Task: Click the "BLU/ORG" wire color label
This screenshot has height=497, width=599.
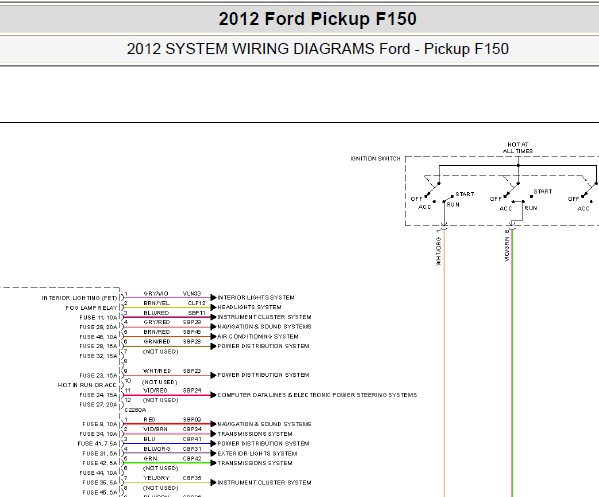Action: coord(157,449)
